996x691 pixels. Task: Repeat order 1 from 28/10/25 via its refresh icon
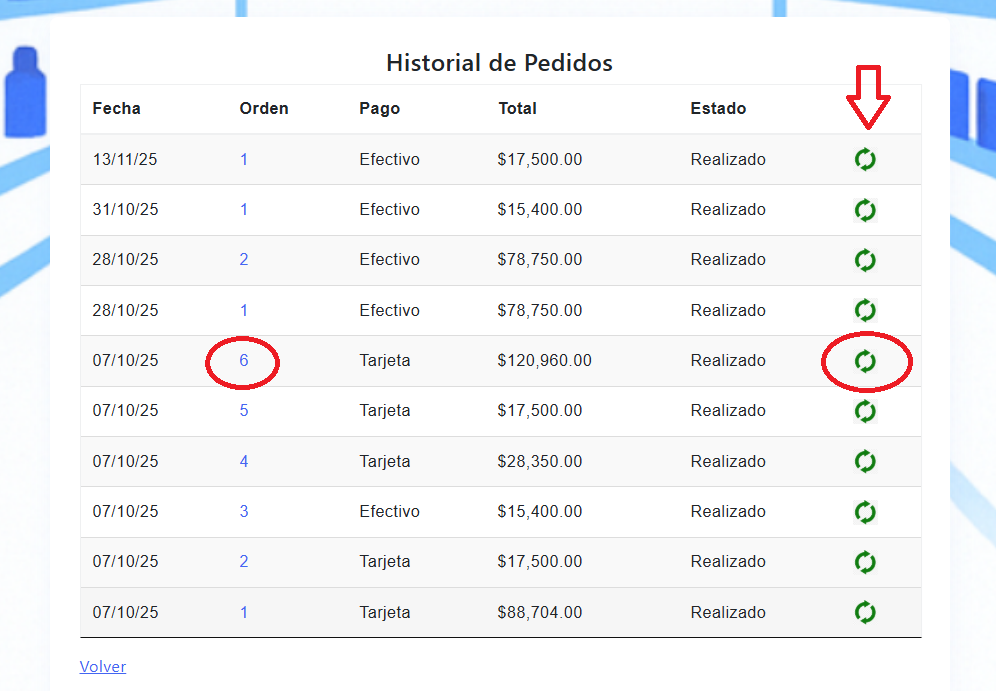865,310
